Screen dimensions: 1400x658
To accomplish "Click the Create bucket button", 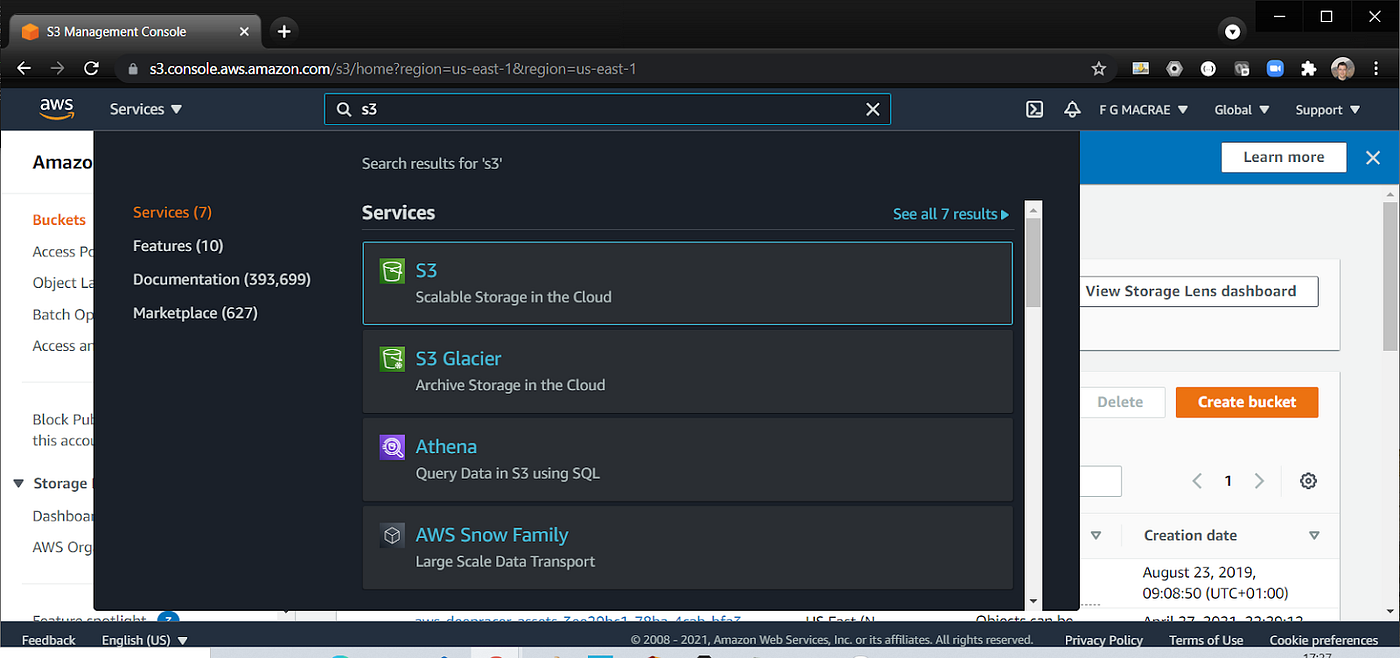I will point(1247,402).
